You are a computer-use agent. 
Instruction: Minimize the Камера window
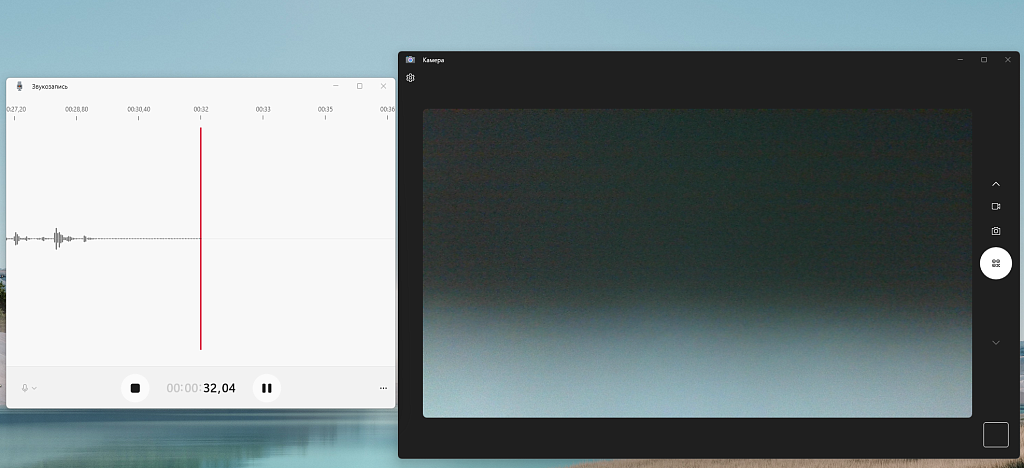click(960, 59)
